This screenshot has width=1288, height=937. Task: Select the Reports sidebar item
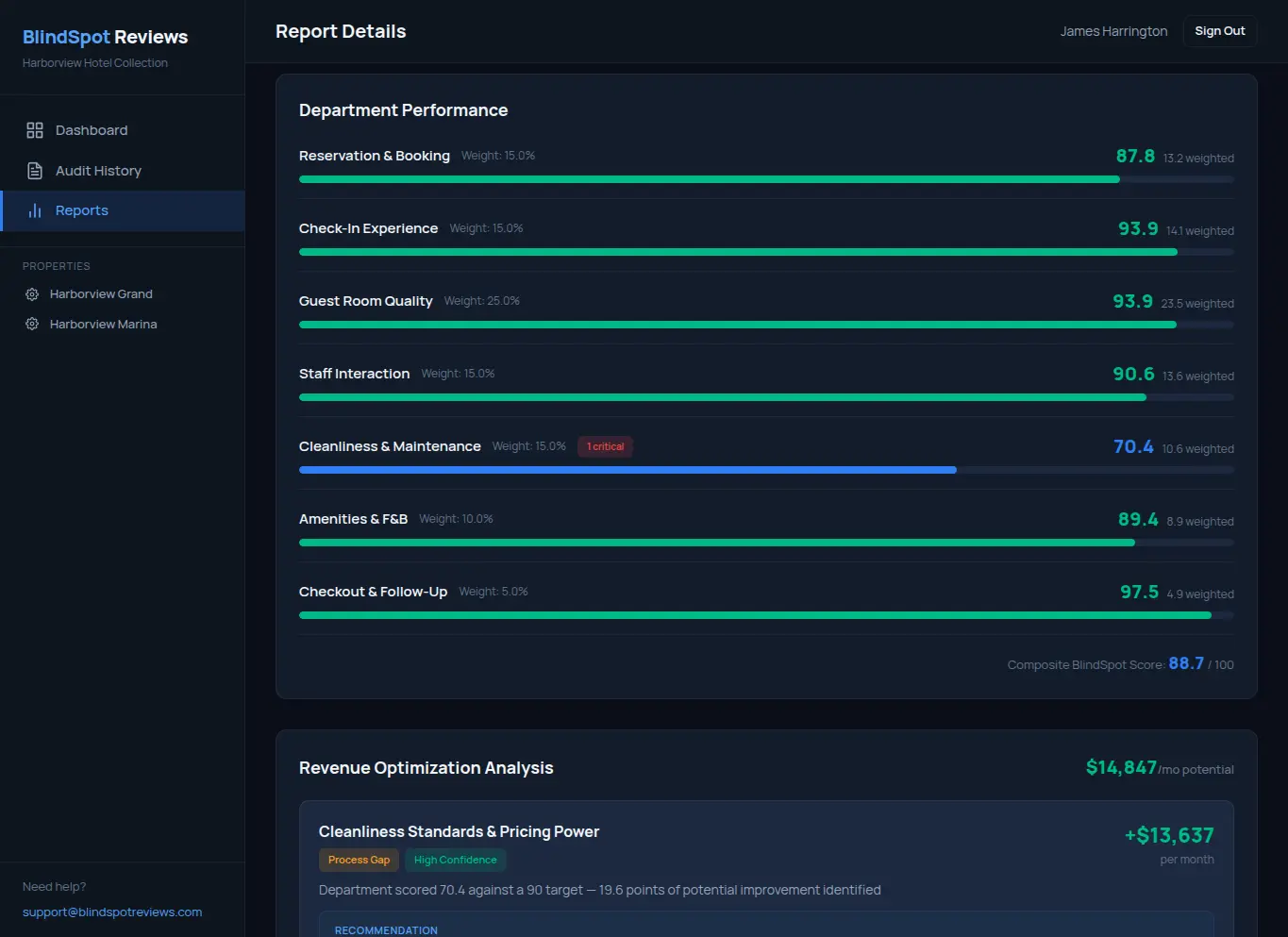coord(81,209)
